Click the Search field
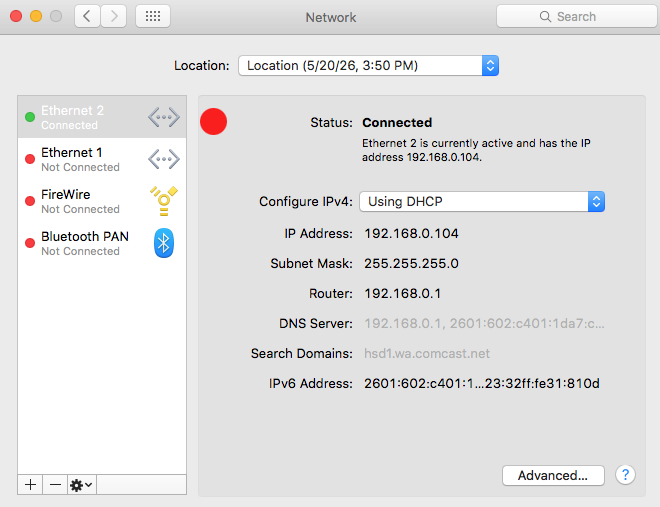Screen dimensions: 660x507 [577, 16]
